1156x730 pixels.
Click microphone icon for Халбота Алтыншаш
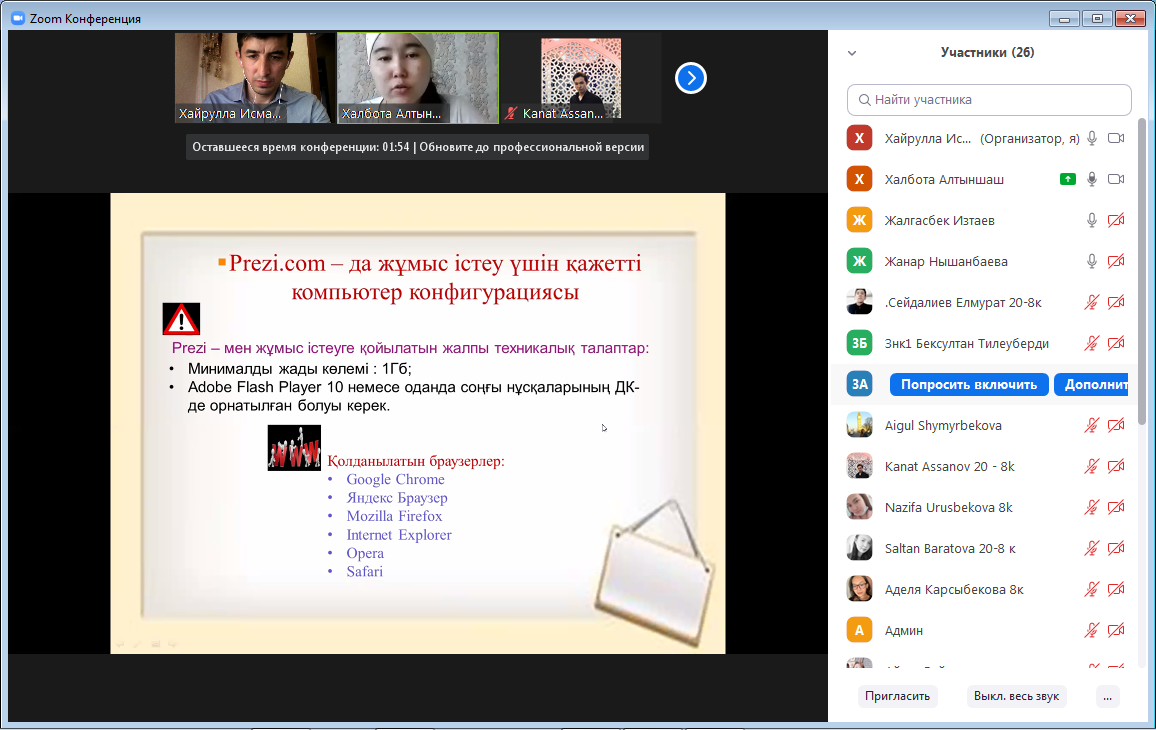(1092, 179)
